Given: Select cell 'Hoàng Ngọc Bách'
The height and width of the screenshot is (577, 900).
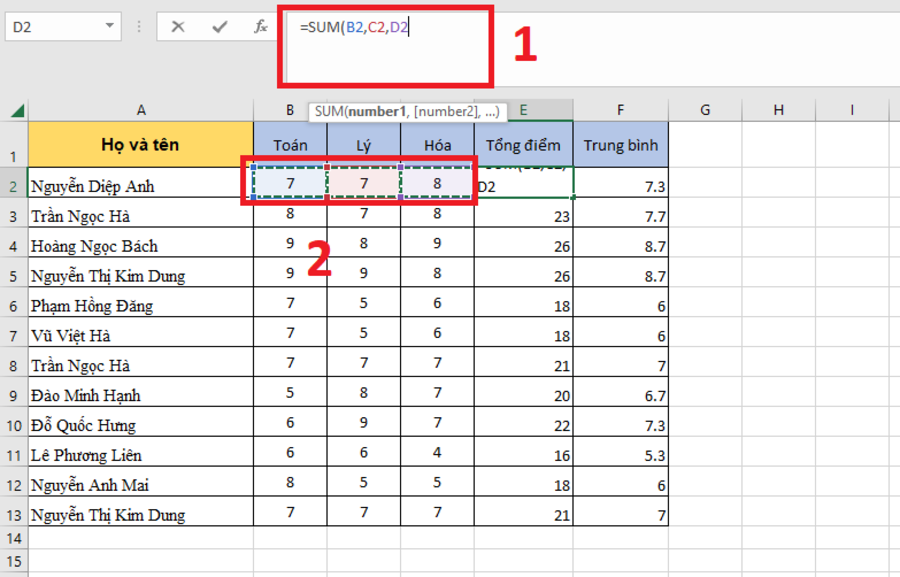Looking at the screenshot, I should pyautogui.click(x=141, y=242).
